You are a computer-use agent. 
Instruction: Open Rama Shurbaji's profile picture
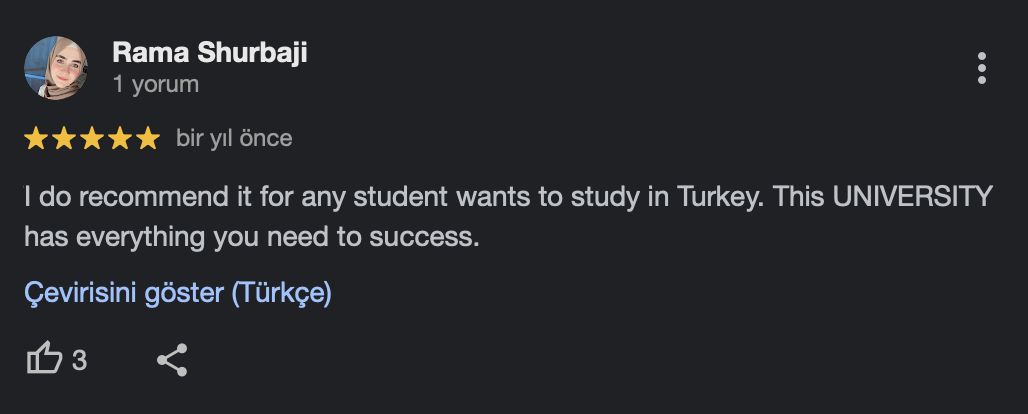[56, 68]
